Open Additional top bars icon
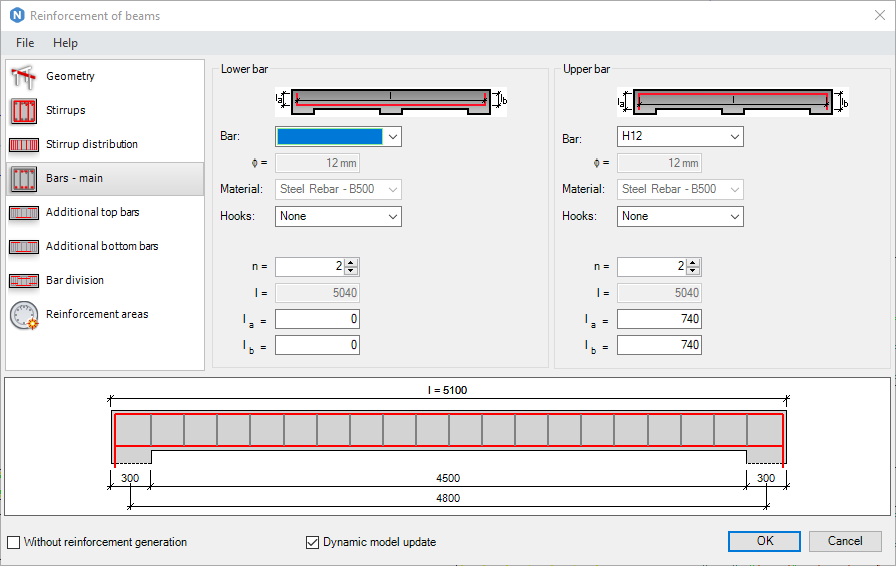Screen dimensions: 896x566 coord(24,213)
